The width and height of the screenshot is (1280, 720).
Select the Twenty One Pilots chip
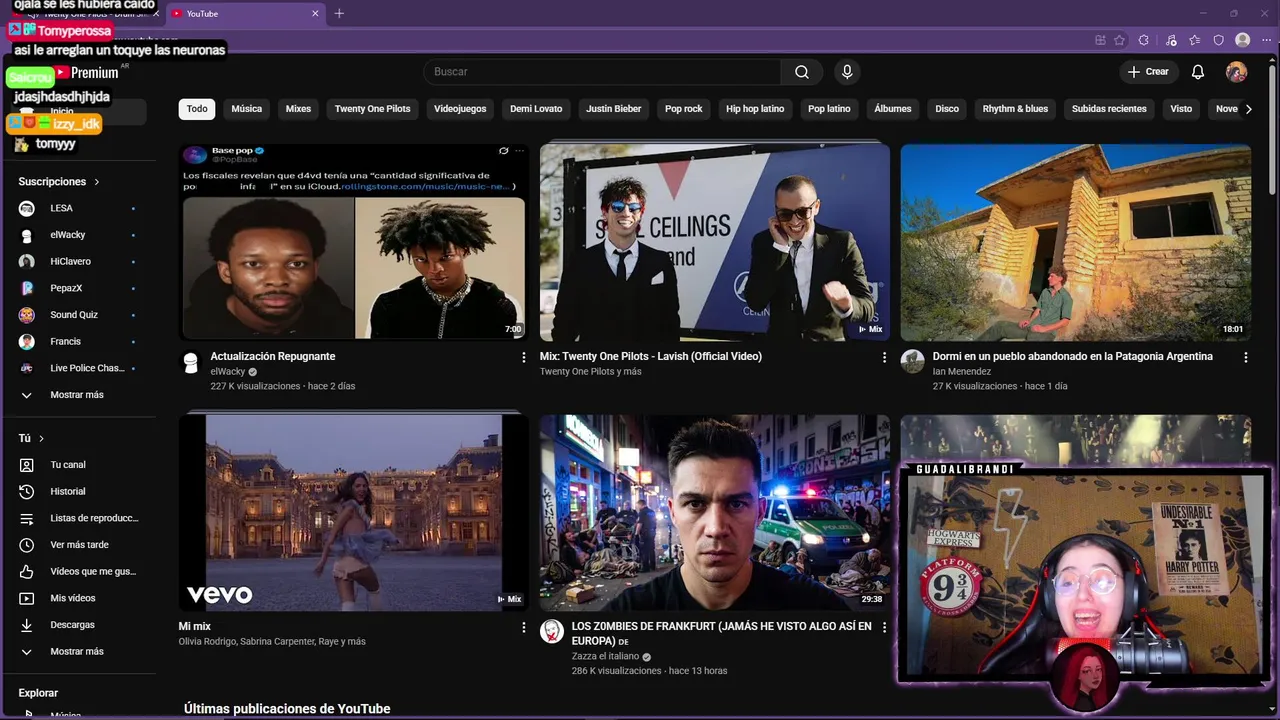click(x=372, y=109)
